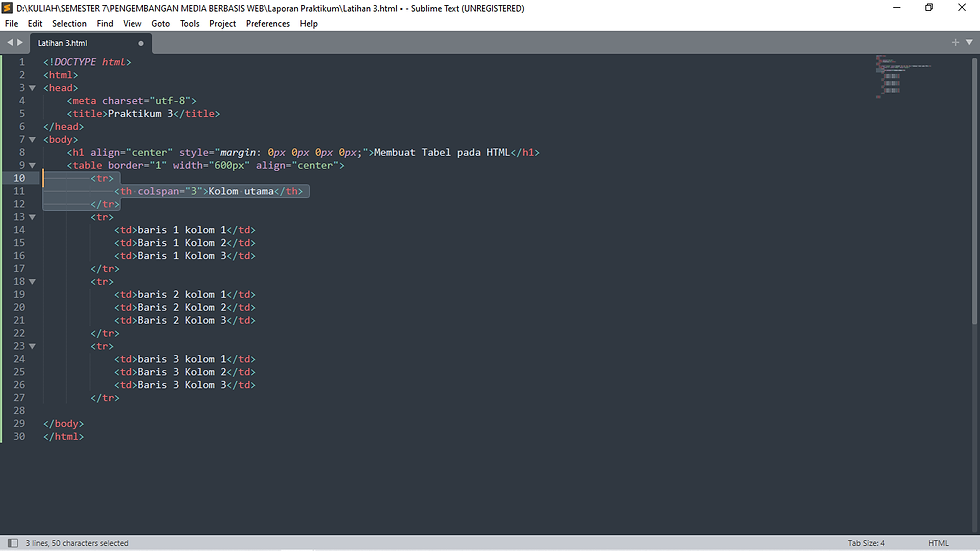980x551 pixels.
Task: Click 'Baris 2 Kolom 3' on line 21
Action: 182,320
